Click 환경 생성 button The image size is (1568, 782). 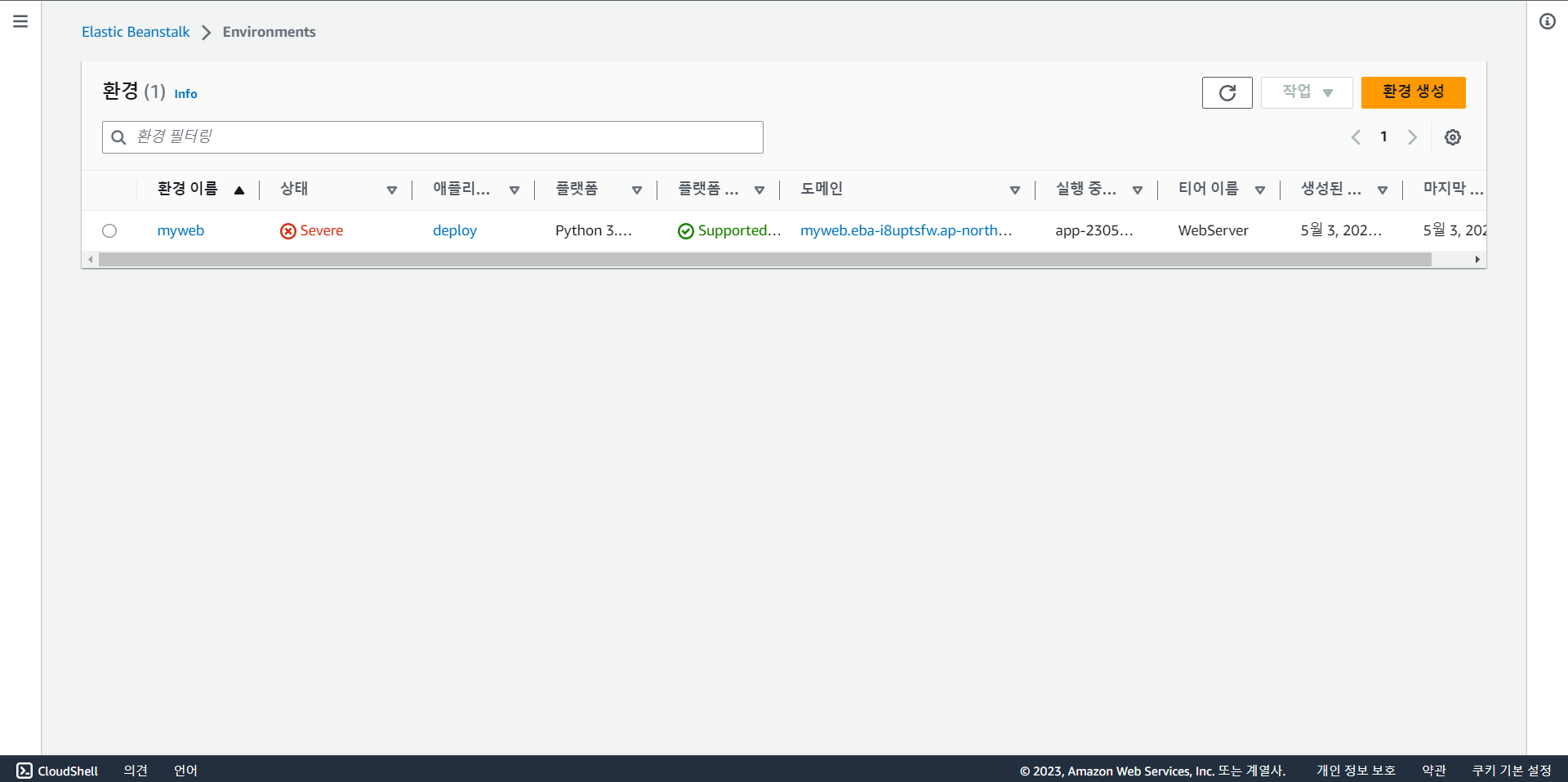tap(1413, 92)
